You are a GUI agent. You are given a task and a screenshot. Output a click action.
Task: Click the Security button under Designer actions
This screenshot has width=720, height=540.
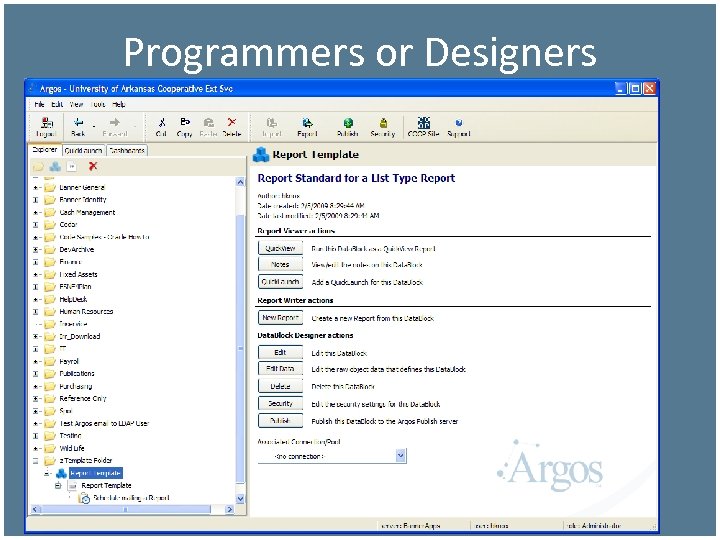[x=280, y=403]
